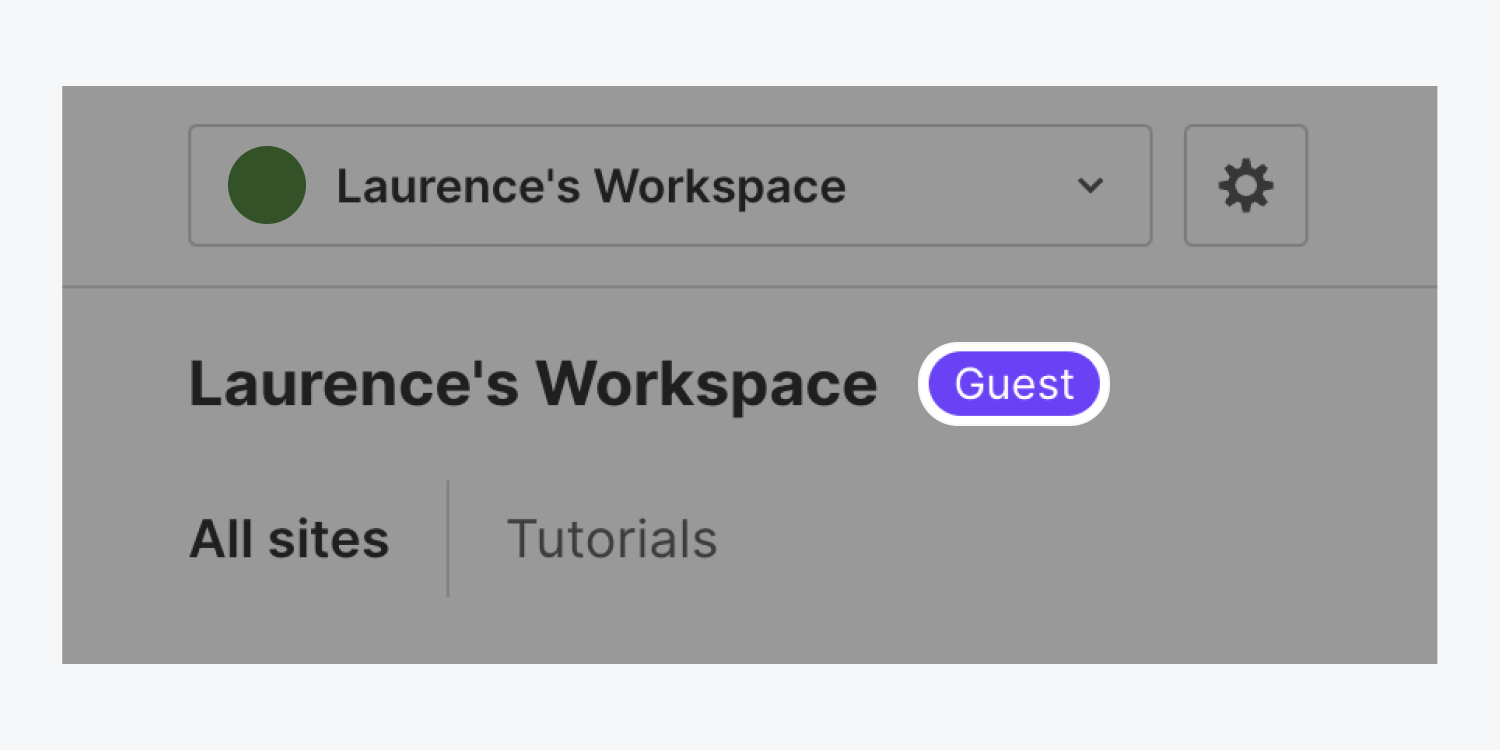1501x751 pixels.
Task: Click the small down-arrow in workspace selector
Action: click(x=1090, y=185)
